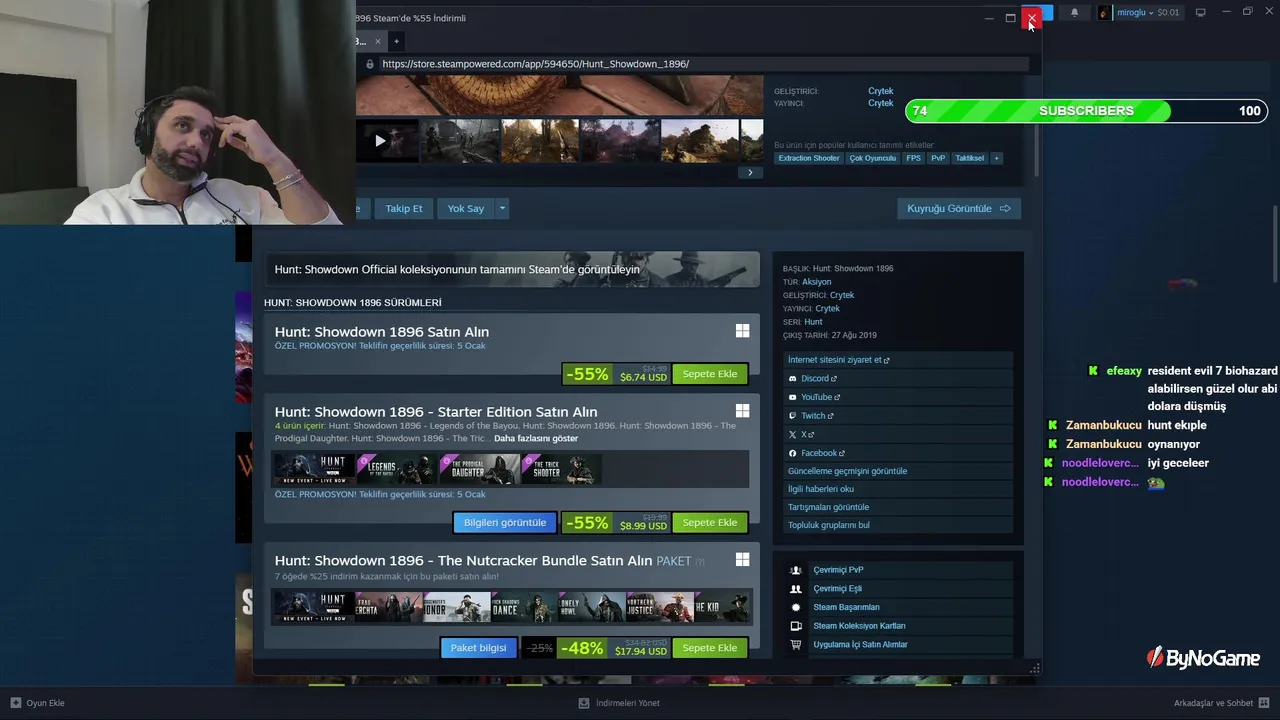1280x720 pixels.
Task: Open Güncelleme geçmişini görüntüle link
Action: click(847, 471)
